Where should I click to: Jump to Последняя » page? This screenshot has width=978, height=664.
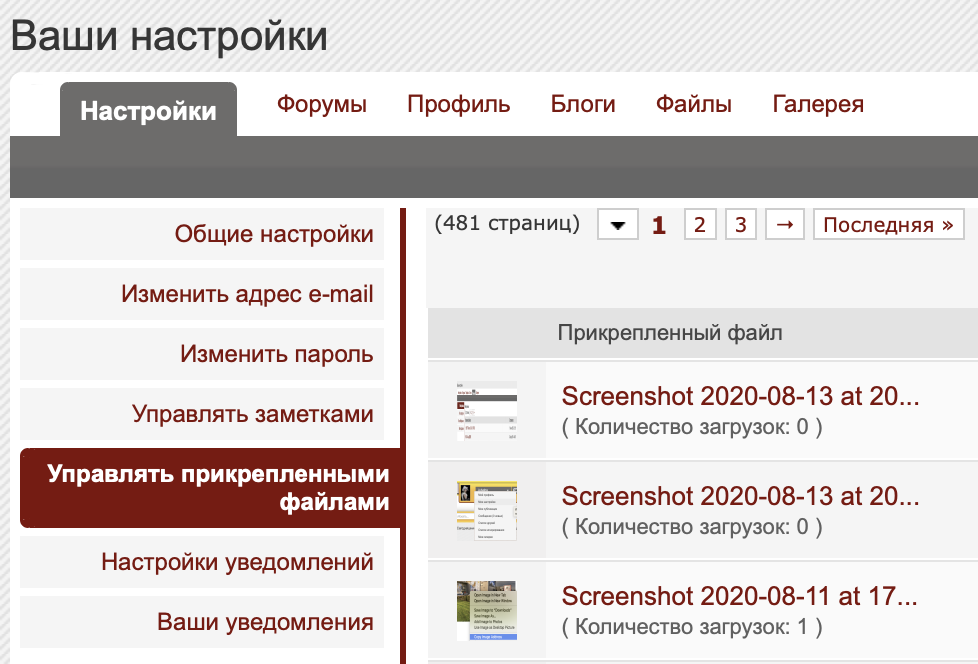888,224
